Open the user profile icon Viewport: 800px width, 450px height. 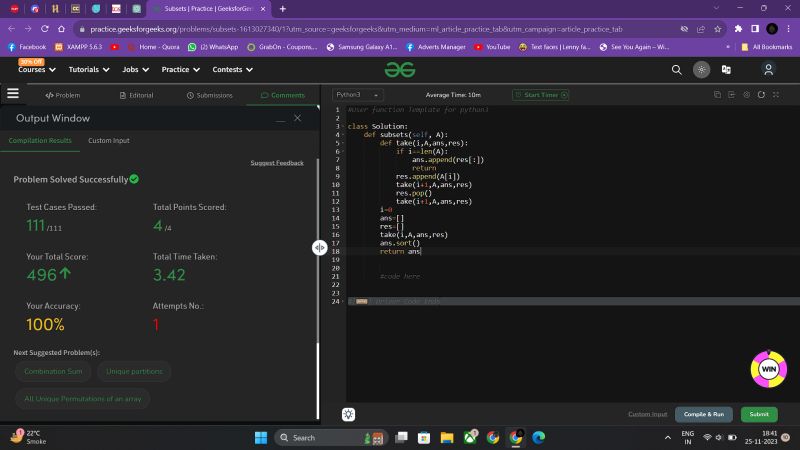coord(768,70)
